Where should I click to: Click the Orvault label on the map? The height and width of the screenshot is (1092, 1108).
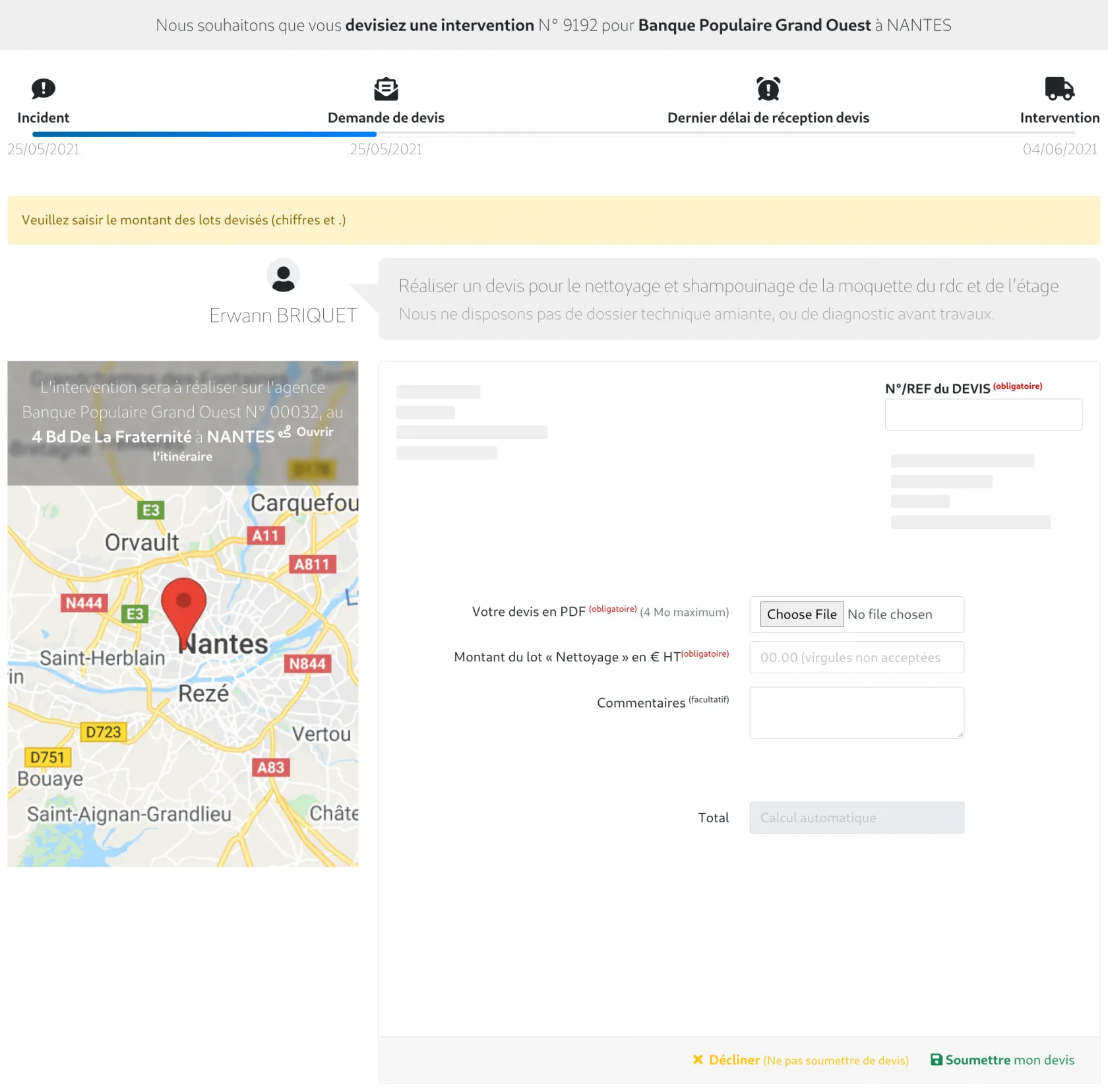click(x=142, y=543)
